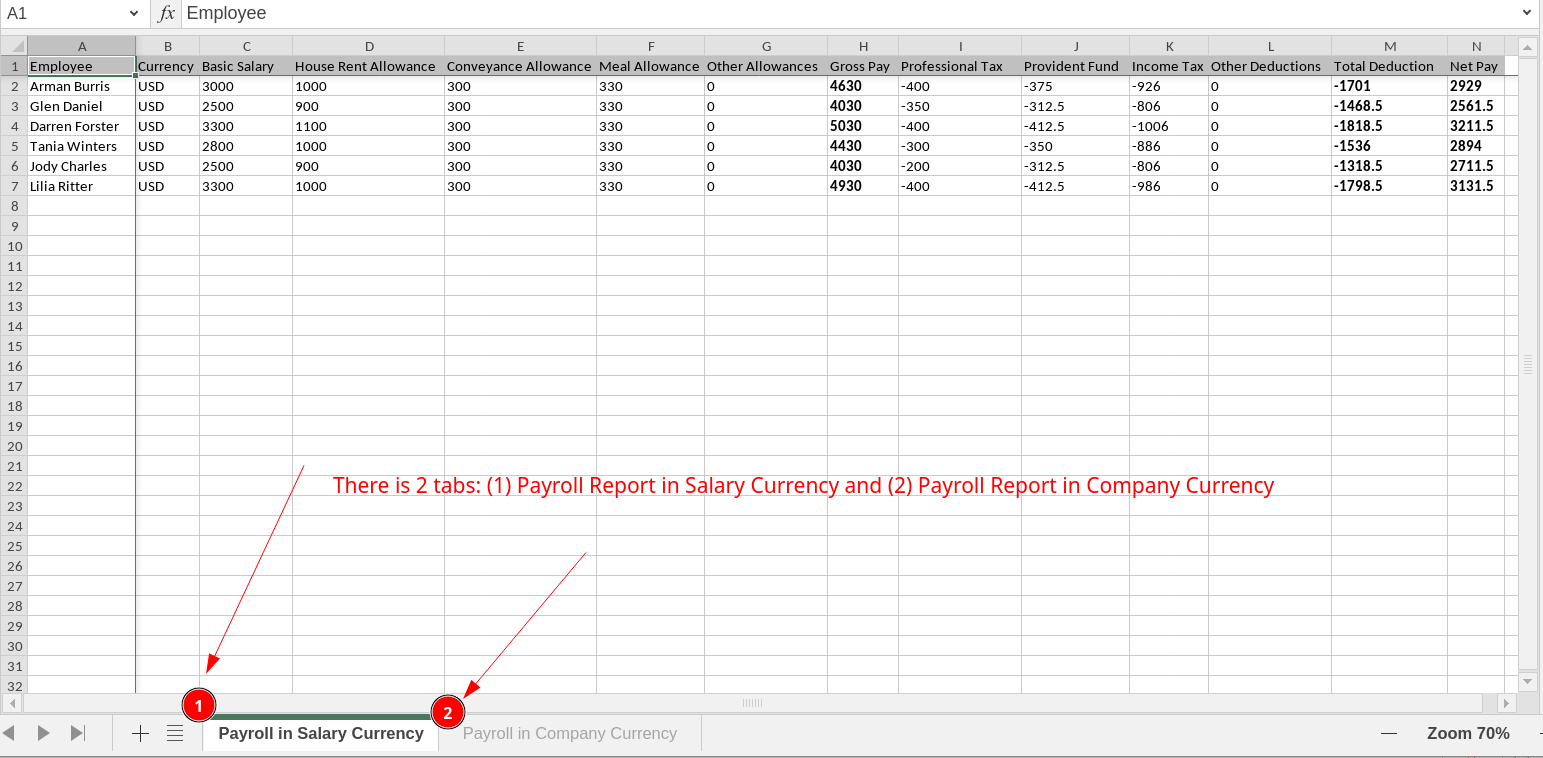Select cell A1 containing Employee header
The width and height of the screenshot is (1543, 758).
pyautogui.click(x=81, y=66)
